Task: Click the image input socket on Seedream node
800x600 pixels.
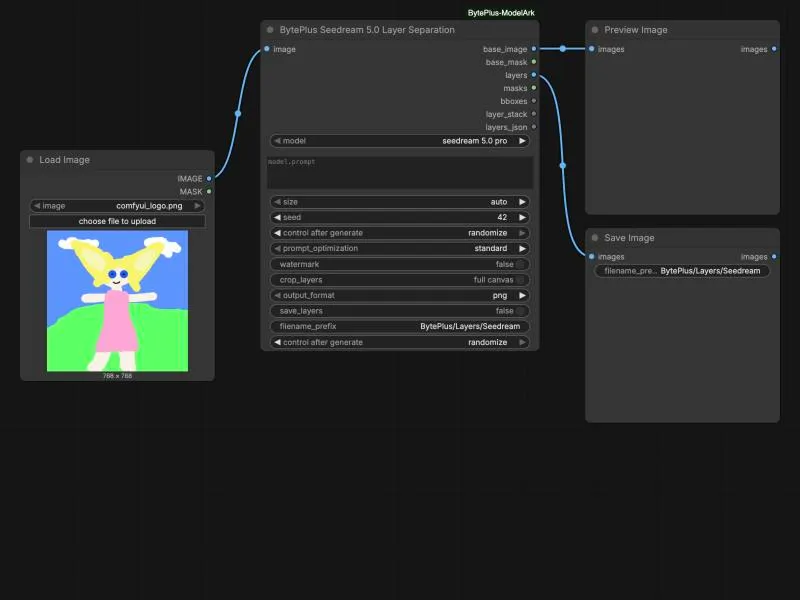Action: [x=267, y=49]
